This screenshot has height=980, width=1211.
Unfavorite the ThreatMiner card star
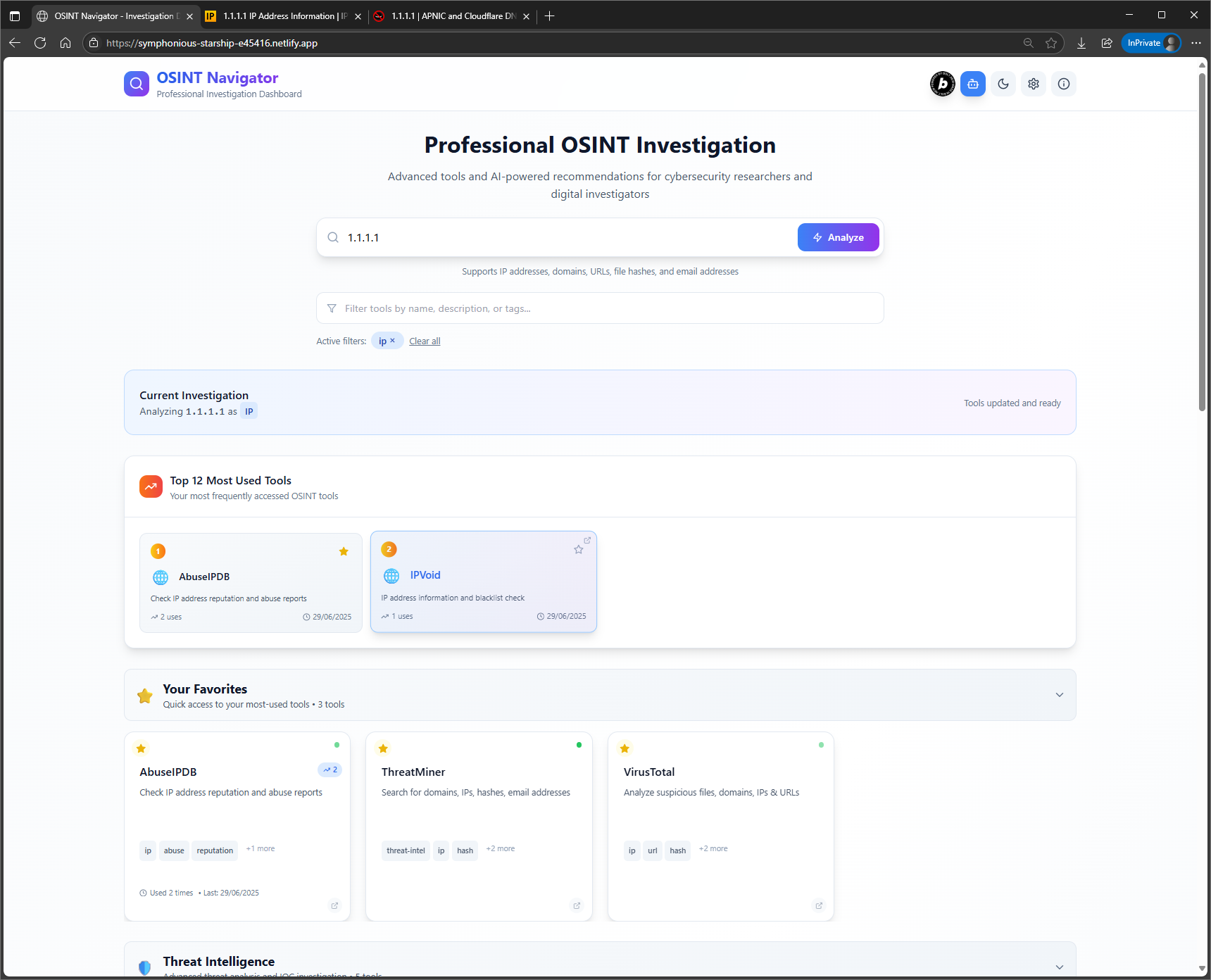pos(383,748)
